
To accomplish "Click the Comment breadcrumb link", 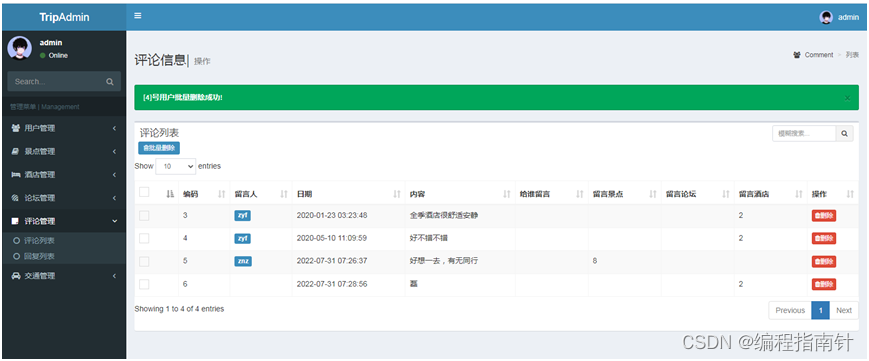I will point(819,55).
